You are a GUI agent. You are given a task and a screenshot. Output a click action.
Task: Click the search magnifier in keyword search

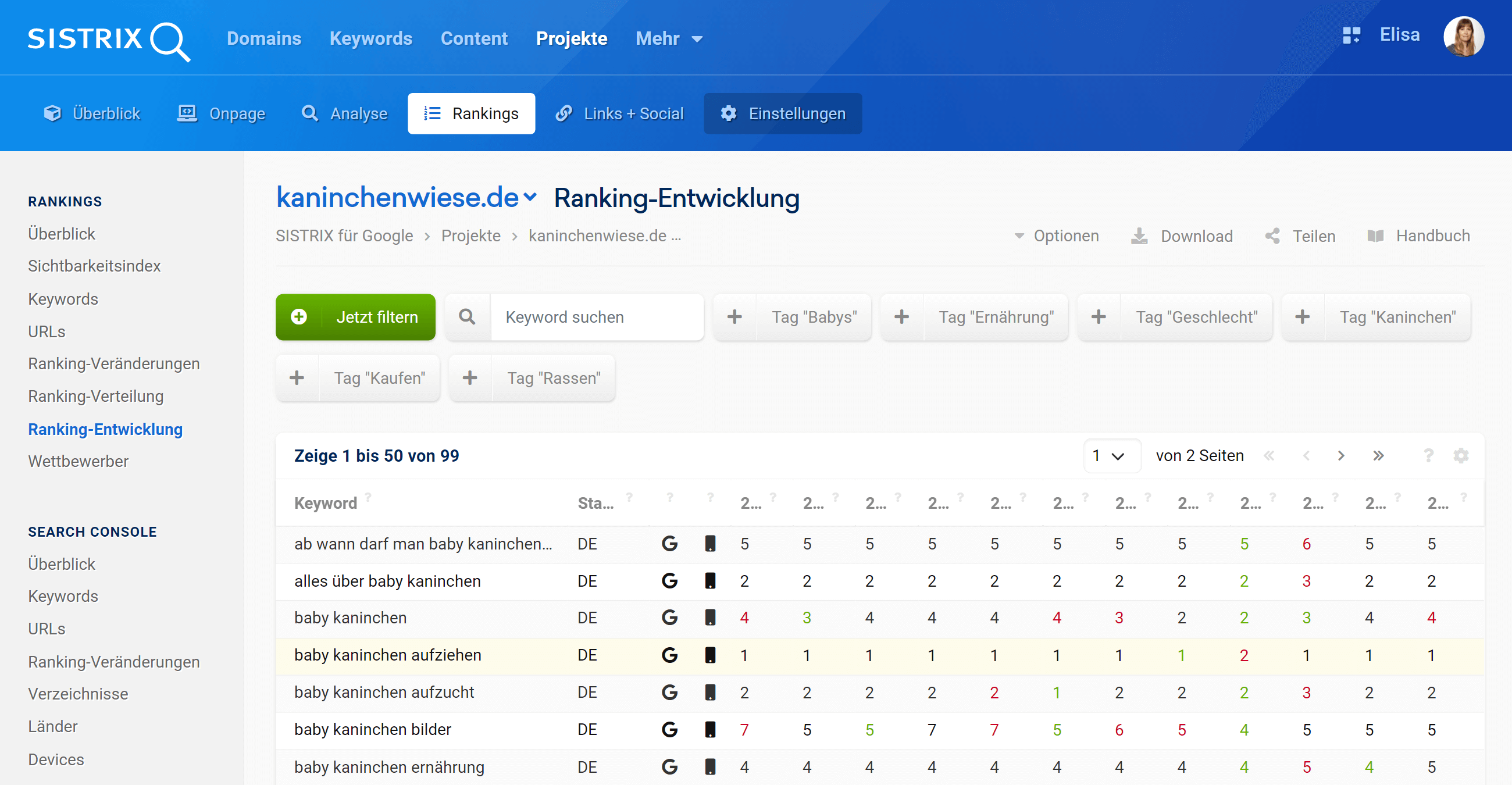click(x=467, y=317)
